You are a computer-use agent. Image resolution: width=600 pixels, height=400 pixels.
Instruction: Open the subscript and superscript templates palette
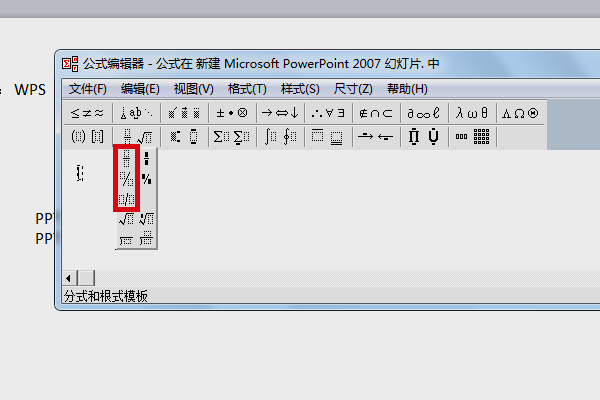pyautogui.click(x=184, y=136)
